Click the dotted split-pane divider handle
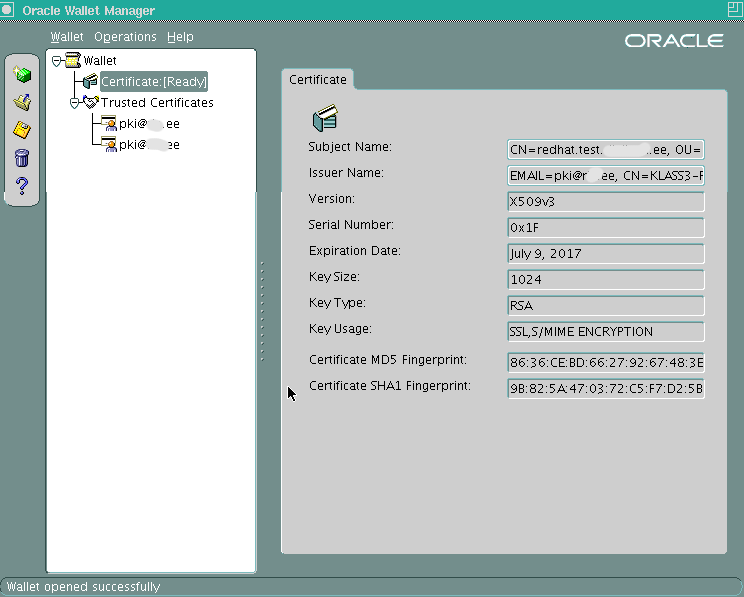 [262, 311]
